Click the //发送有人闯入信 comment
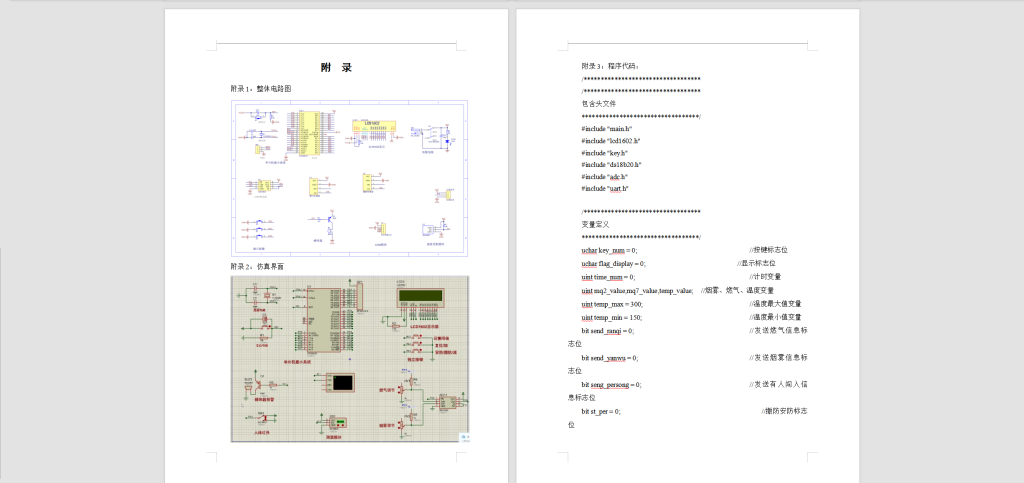 point(778,384)
